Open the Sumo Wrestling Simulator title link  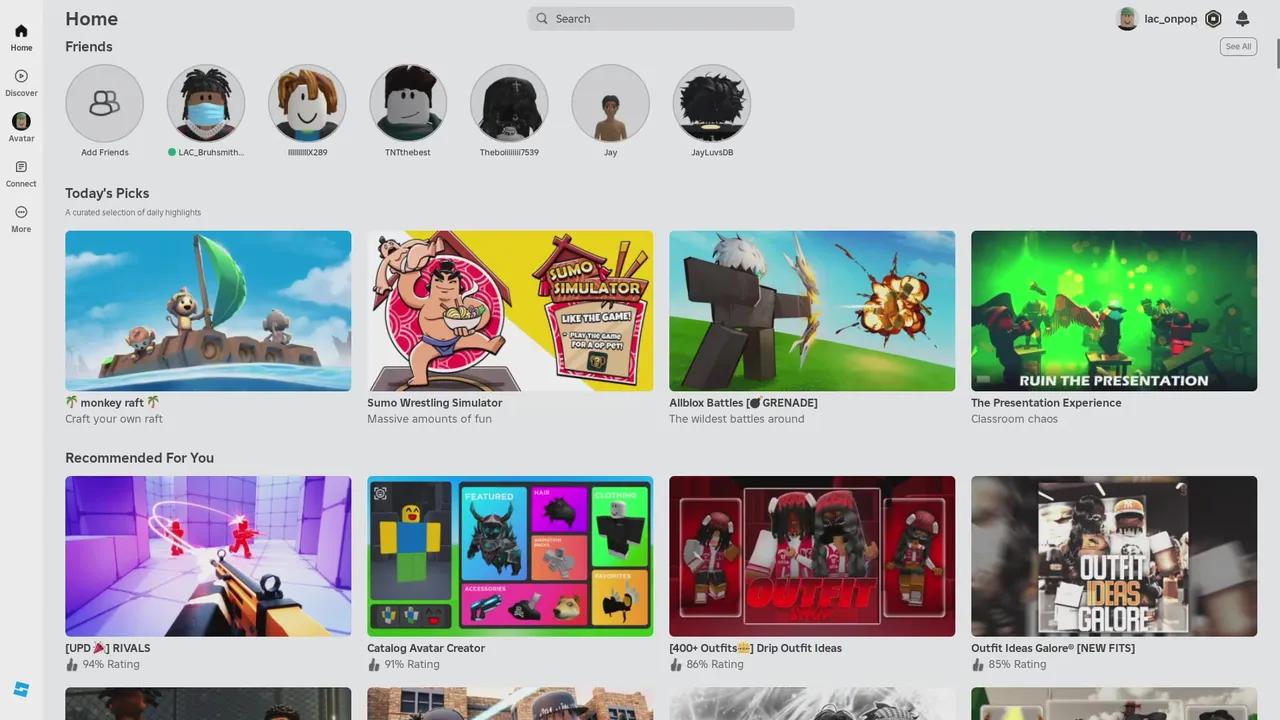click(x=435, y=403)
